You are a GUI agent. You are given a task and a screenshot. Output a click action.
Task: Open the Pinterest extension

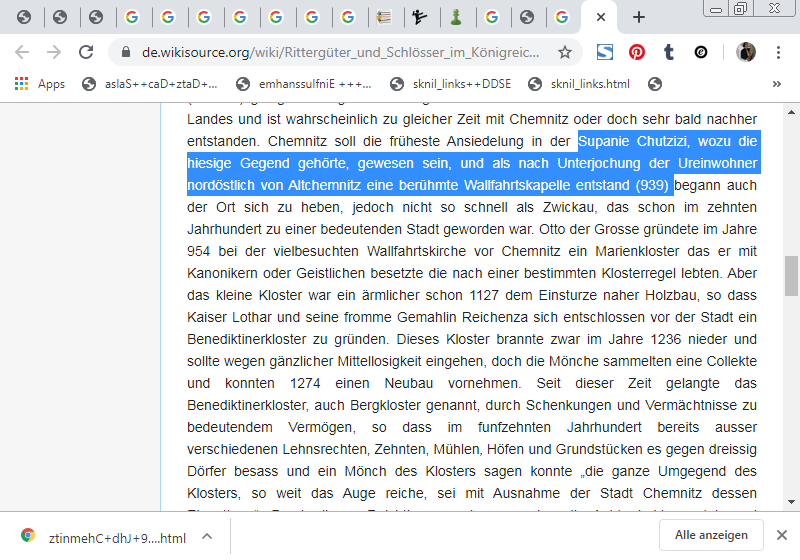tap(637, 52)
